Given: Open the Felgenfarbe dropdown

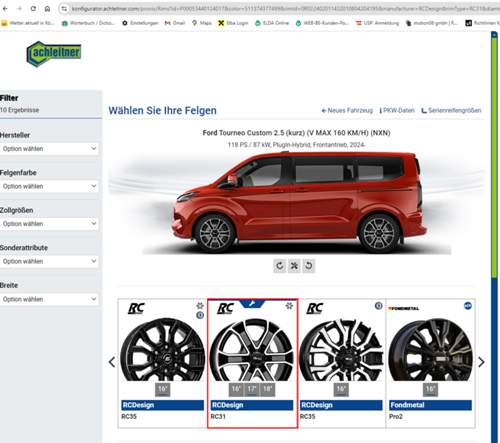Looking at the screenshot, I should (49, 186).
